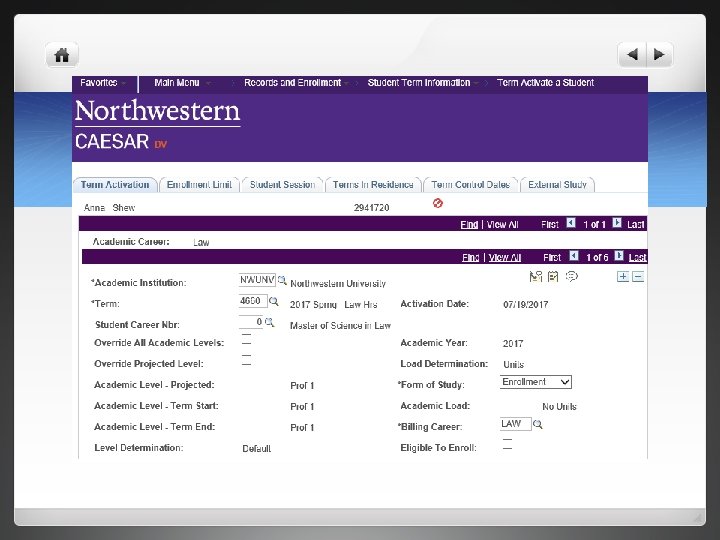Click Master of Science in Law text
Image resolution: width=720 pixels, height=540 pixels.
click(x=340, y=326)
